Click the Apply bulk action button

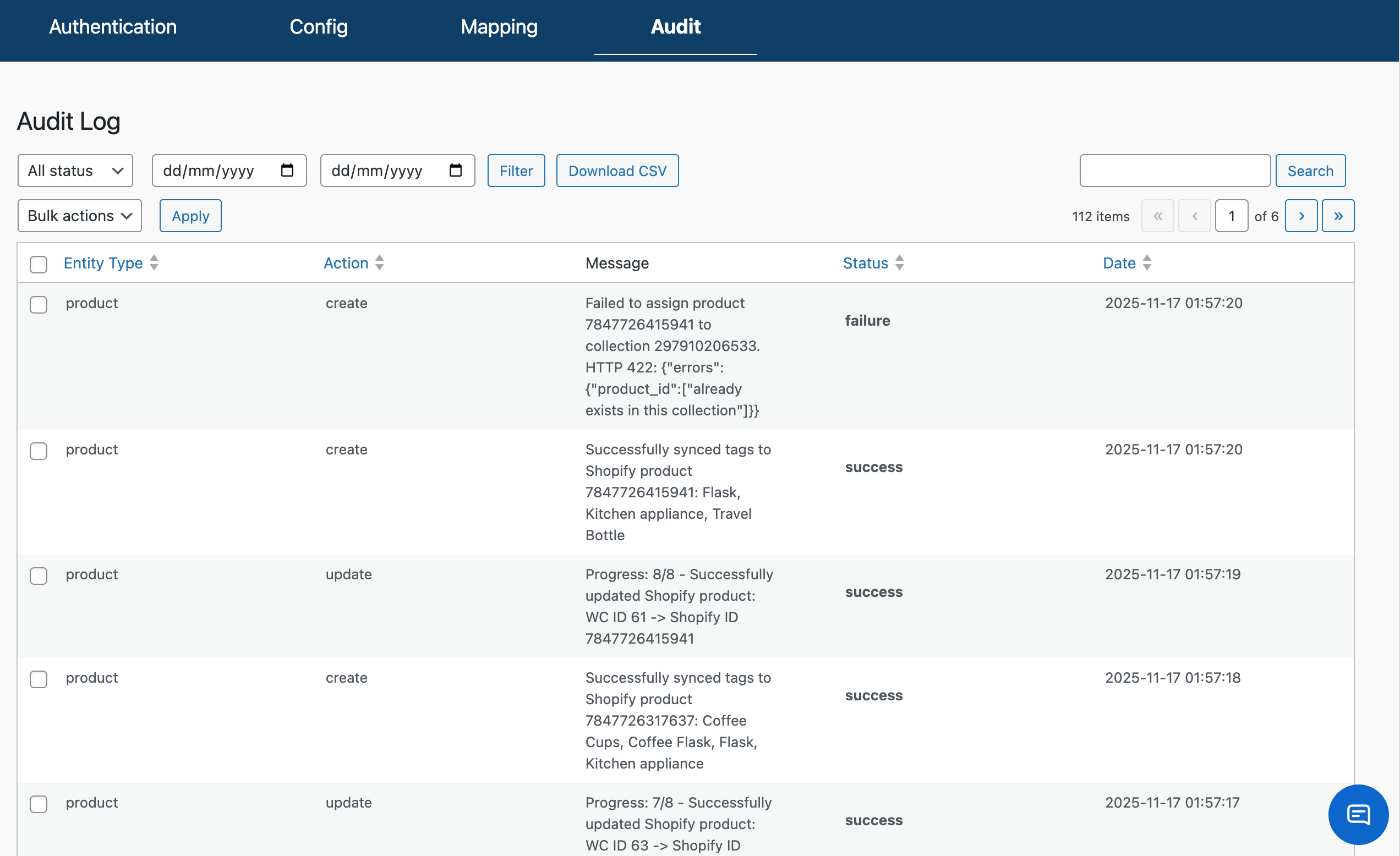[190, 216]
